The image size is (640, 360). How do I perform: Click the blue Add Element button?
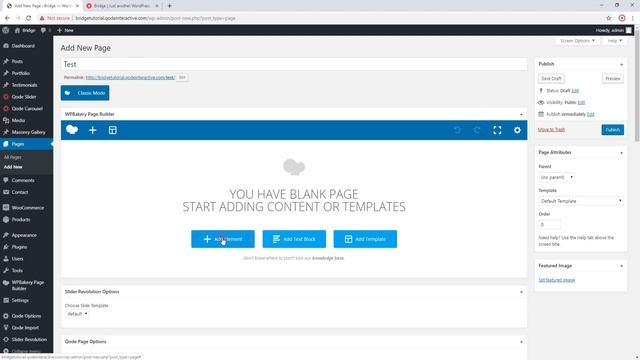223,239
